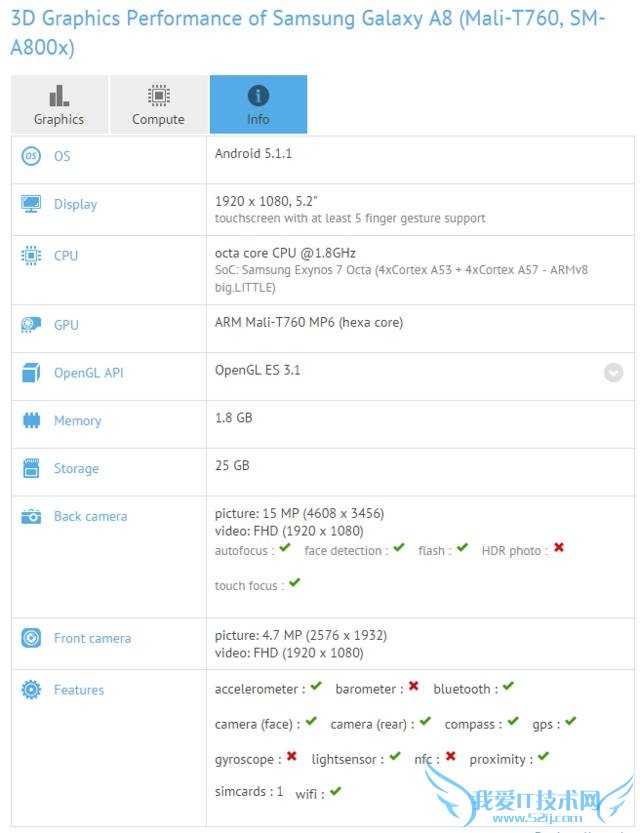Click the accelerometer check mark

coord(316,686)
